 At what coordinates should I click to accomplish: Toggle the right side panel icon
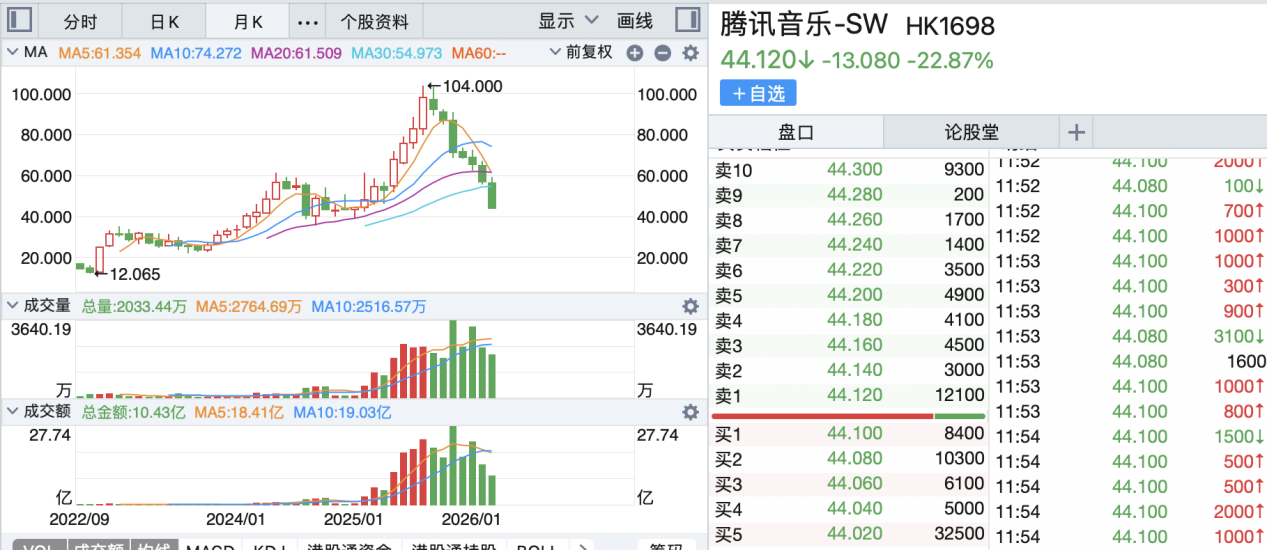click(x=687, y=20)
